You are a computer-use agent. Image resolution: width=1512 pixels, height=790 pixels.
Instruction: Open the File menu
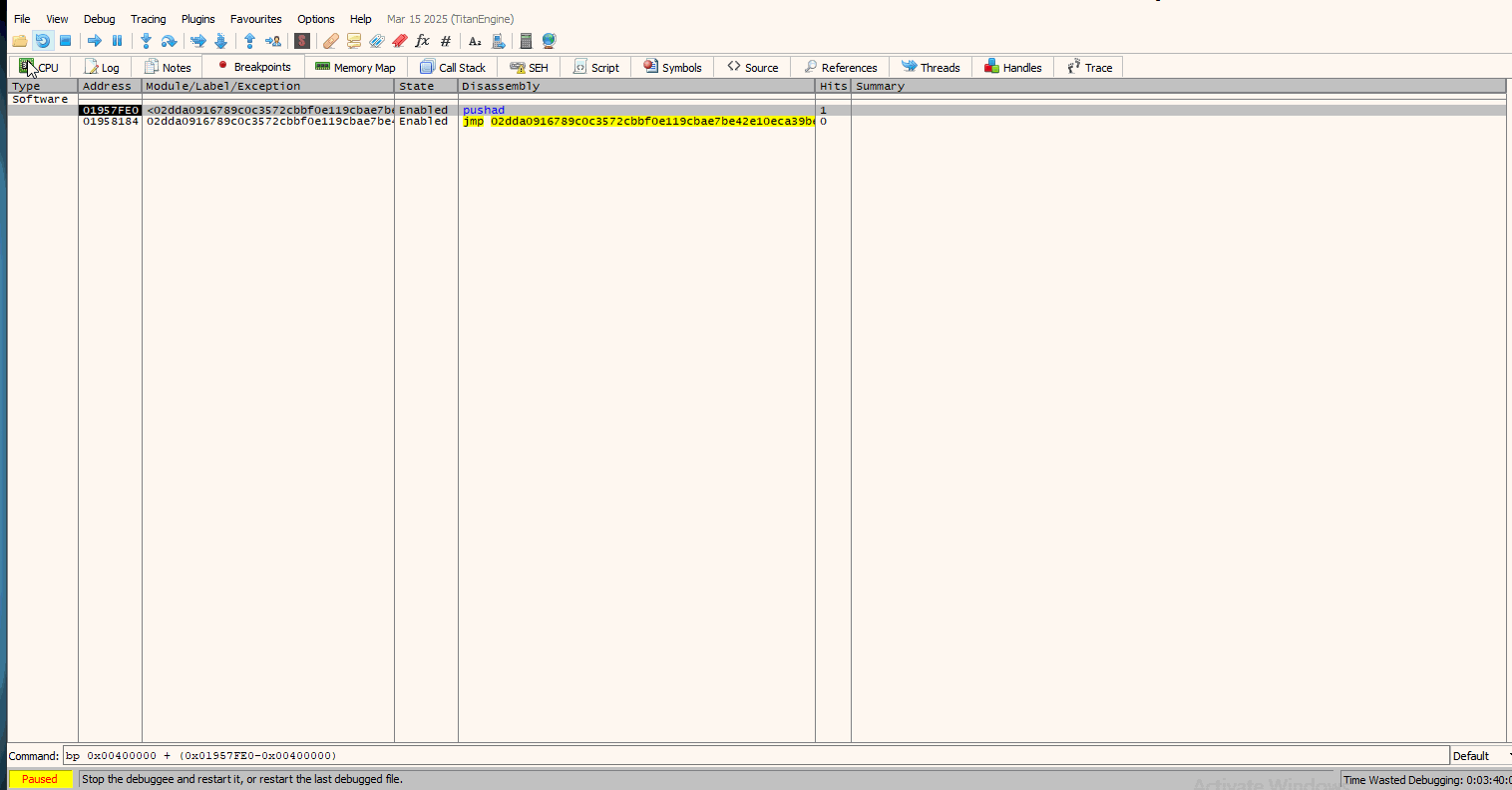pyautogui.click(x=22, y=19)
